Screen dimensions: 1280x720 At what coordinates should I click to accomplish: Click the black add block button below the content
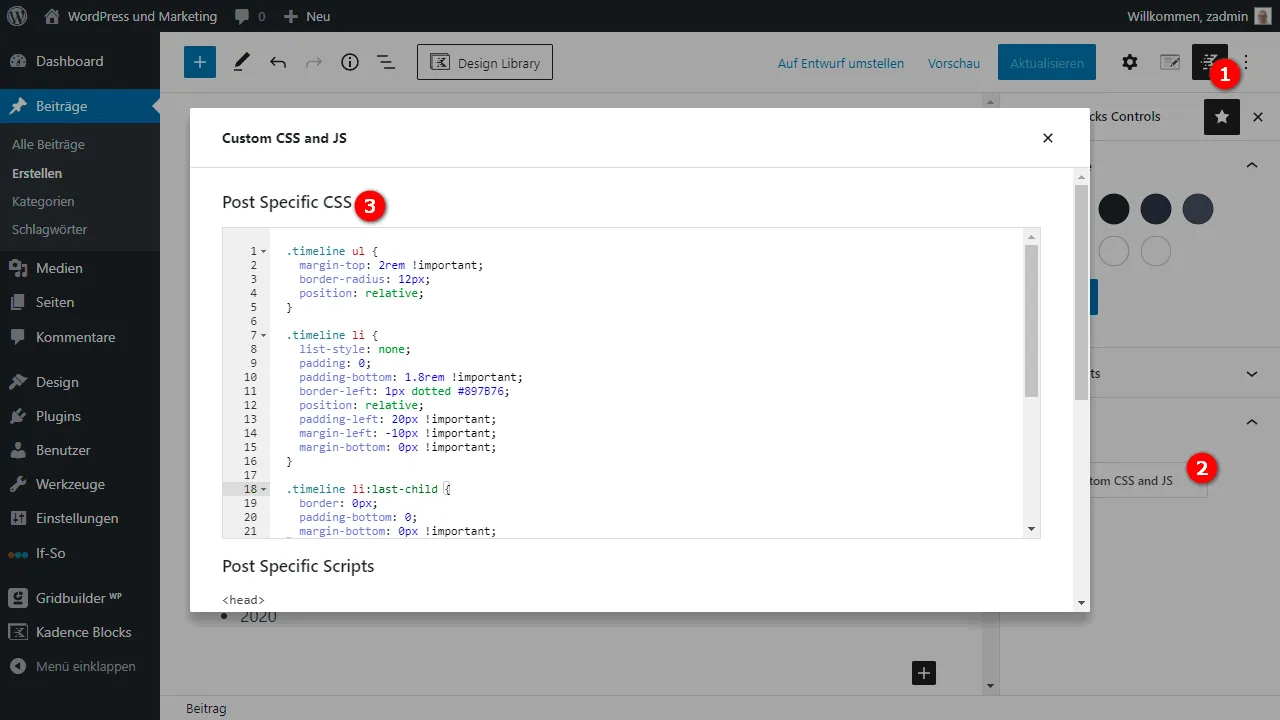[x=924, y=673]
